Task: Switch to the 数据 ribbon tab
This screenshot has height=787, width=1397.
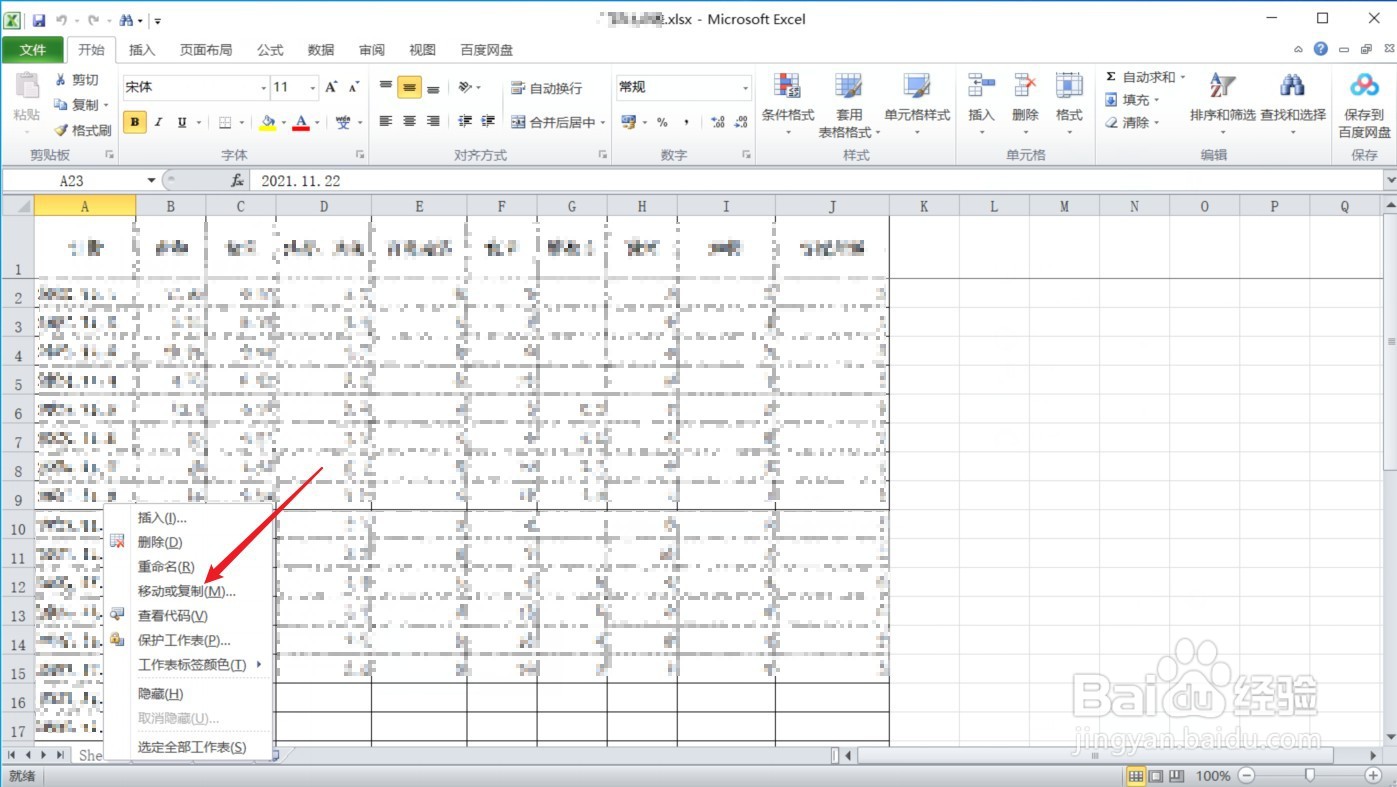Action: point(321,50)
